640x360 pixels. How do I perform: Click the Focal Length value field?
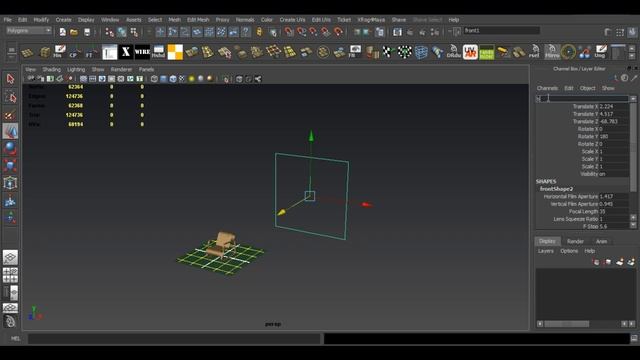pos(614,212)
